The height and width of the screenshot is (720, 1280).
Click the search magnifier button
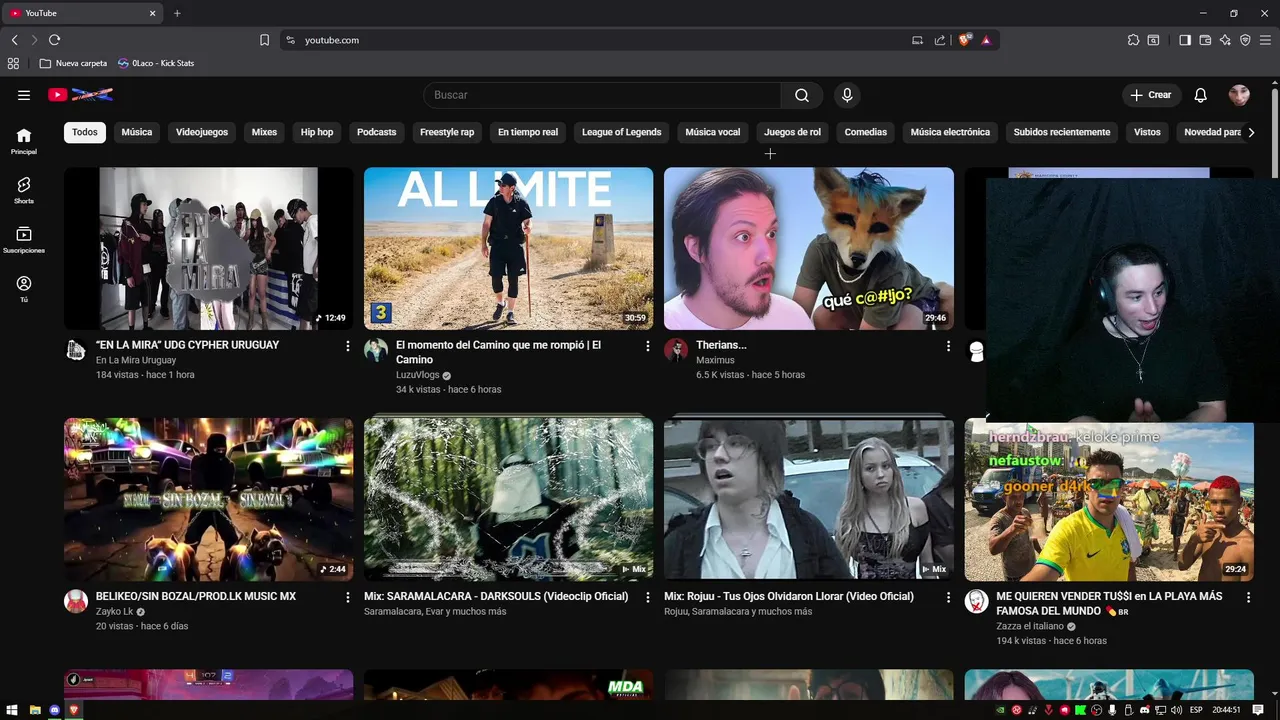(802, 95)
